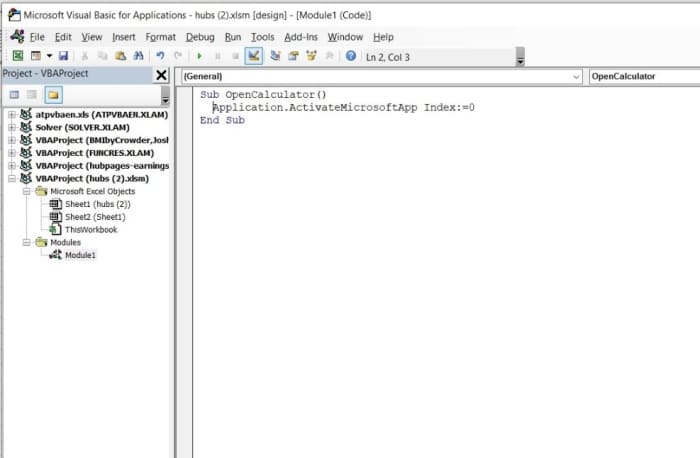Screen dimensions: 700x458
Task: Click the Redo arrow icon
Action: click(178, 56)
